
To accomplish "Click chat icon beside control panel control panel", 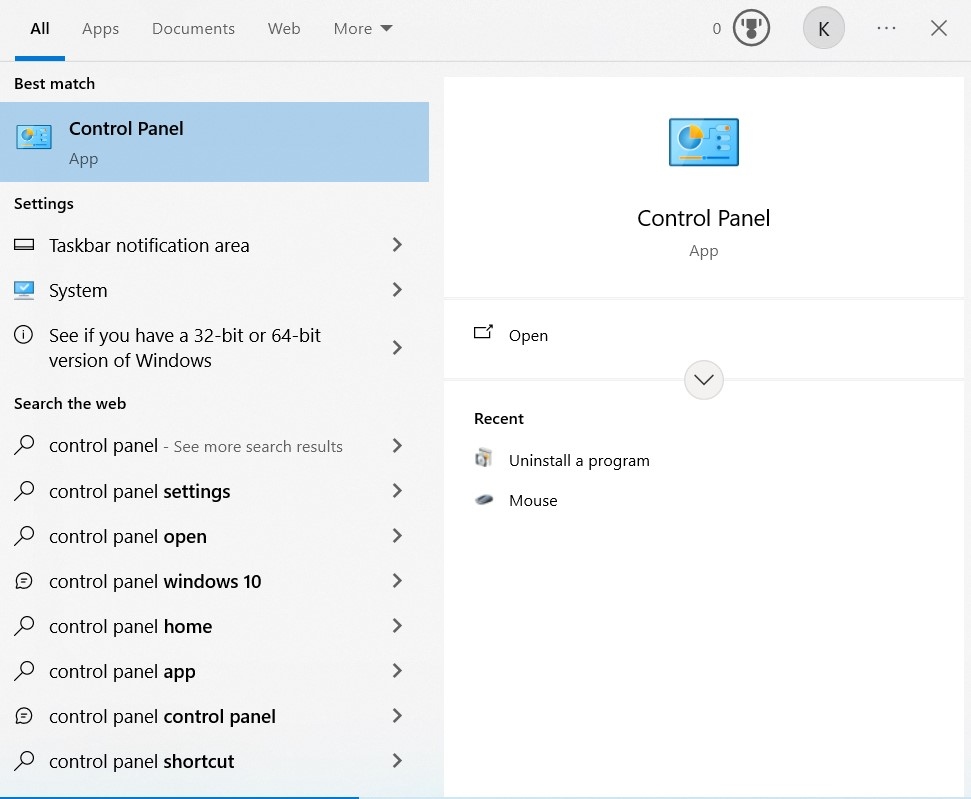I will [x=24, y=716].
